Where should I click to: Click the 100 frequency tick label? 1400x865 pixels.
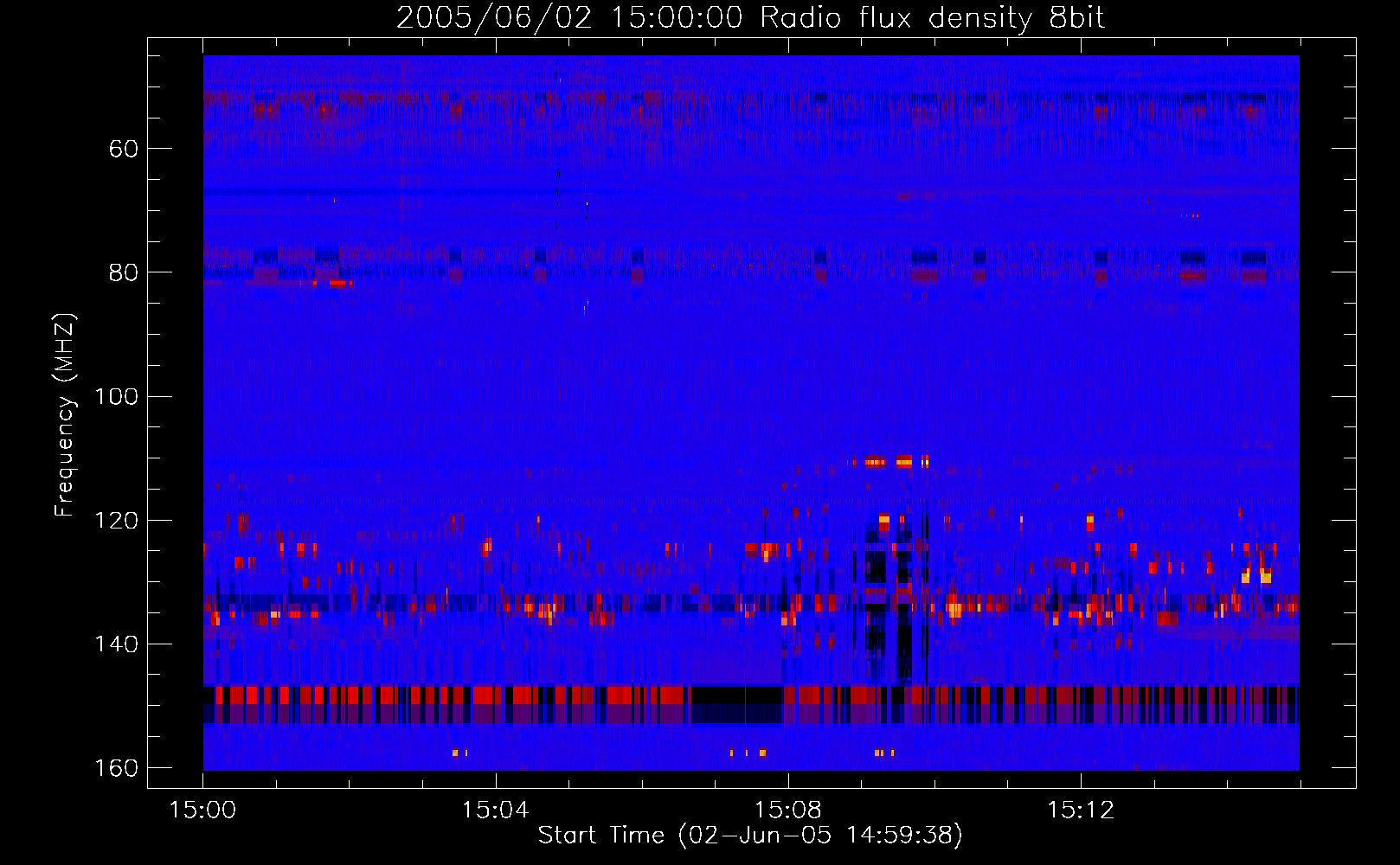(116, 396)
